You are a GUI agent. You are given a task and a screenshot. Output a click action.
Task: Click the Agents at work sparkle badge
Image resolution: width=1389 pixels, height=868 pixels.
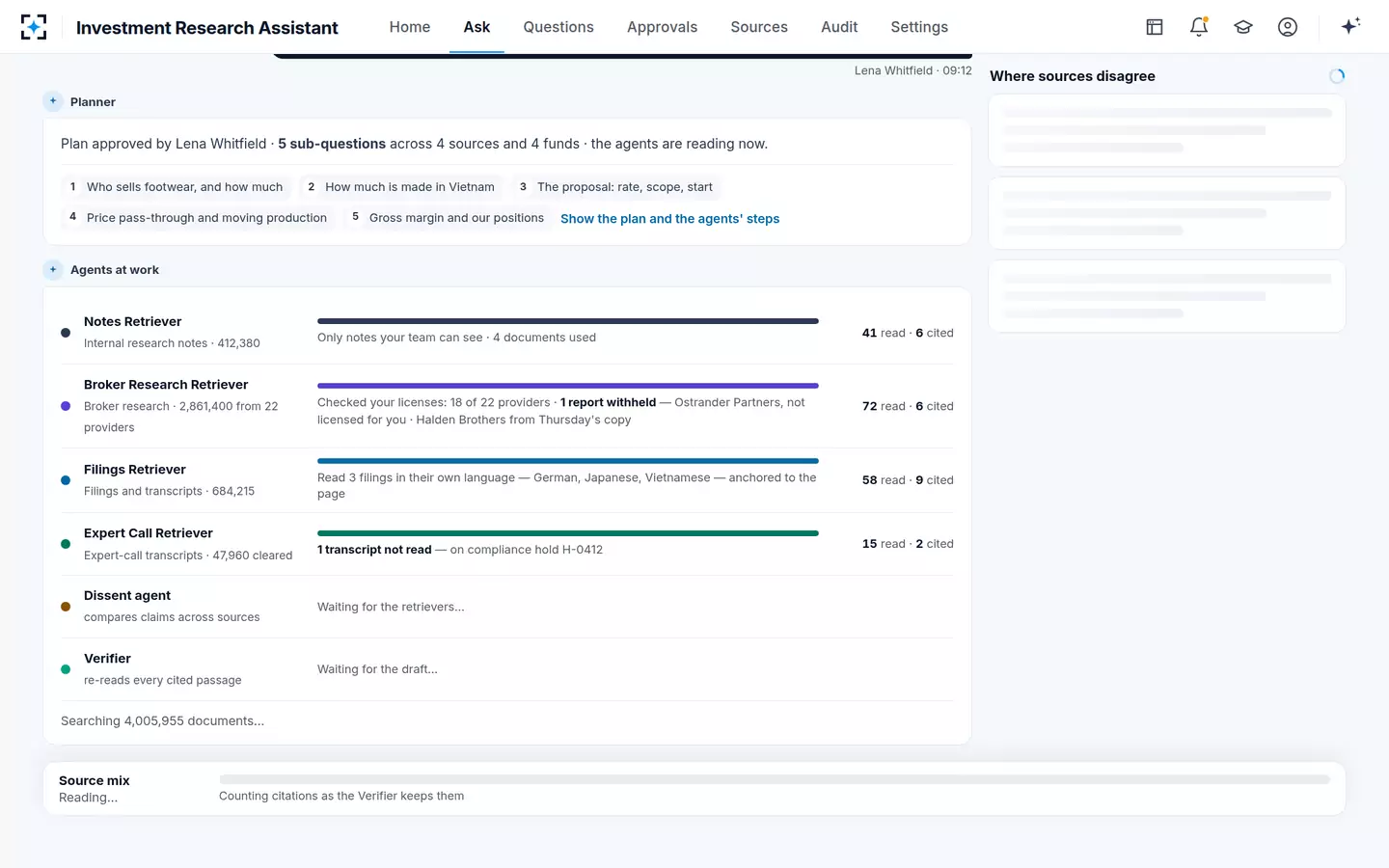(53, 270)
